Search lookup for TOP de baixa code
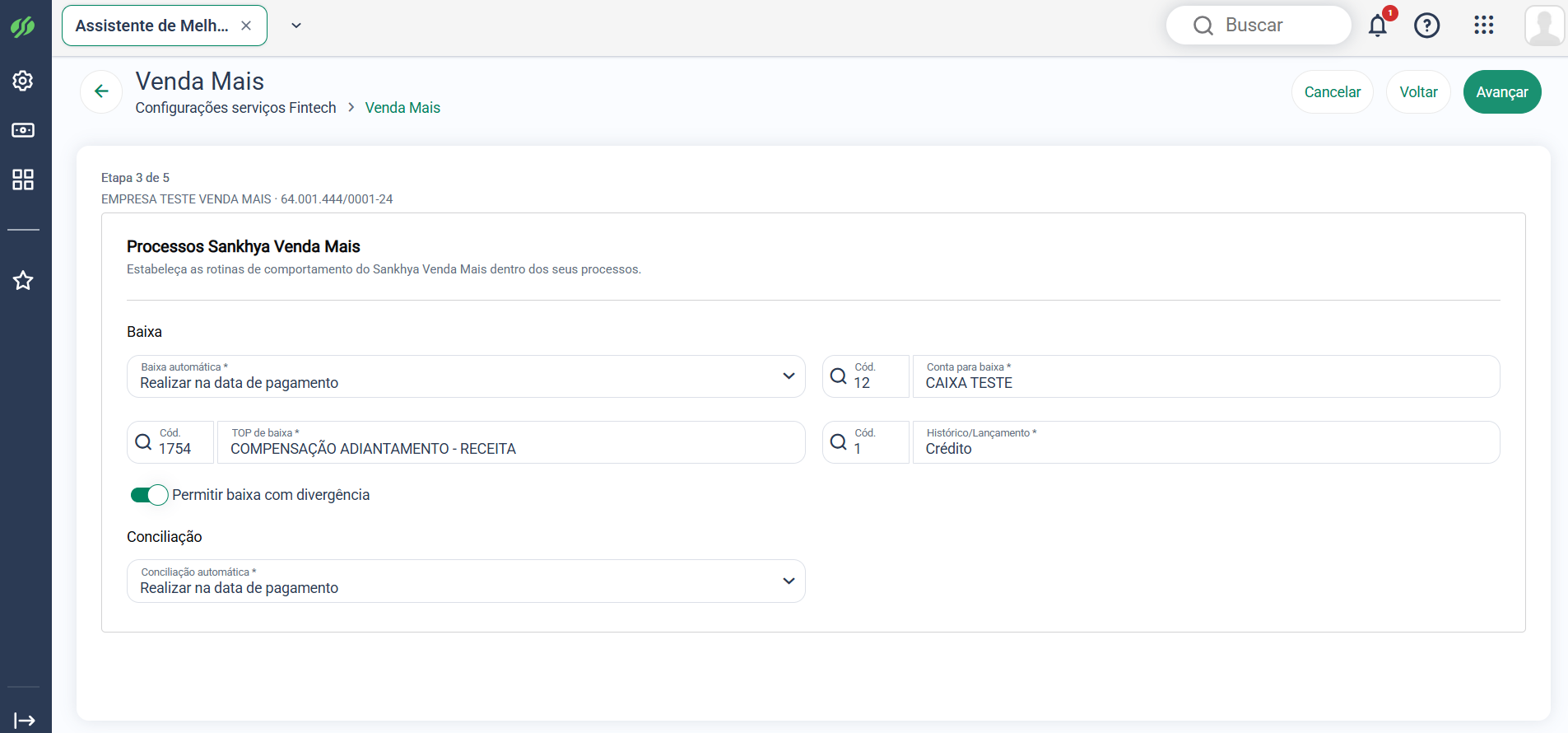The width and height of the screenshot is (1568, 733). point(143,442)
